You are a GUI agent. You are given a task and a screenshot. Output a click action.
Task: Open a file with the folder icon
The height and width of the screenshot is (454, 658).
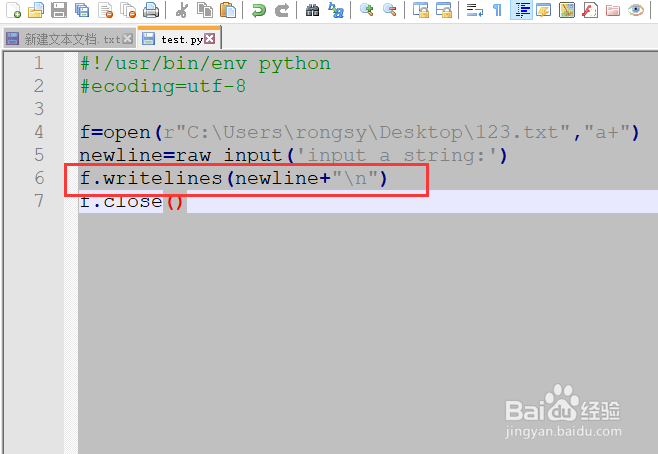point(36,10)
